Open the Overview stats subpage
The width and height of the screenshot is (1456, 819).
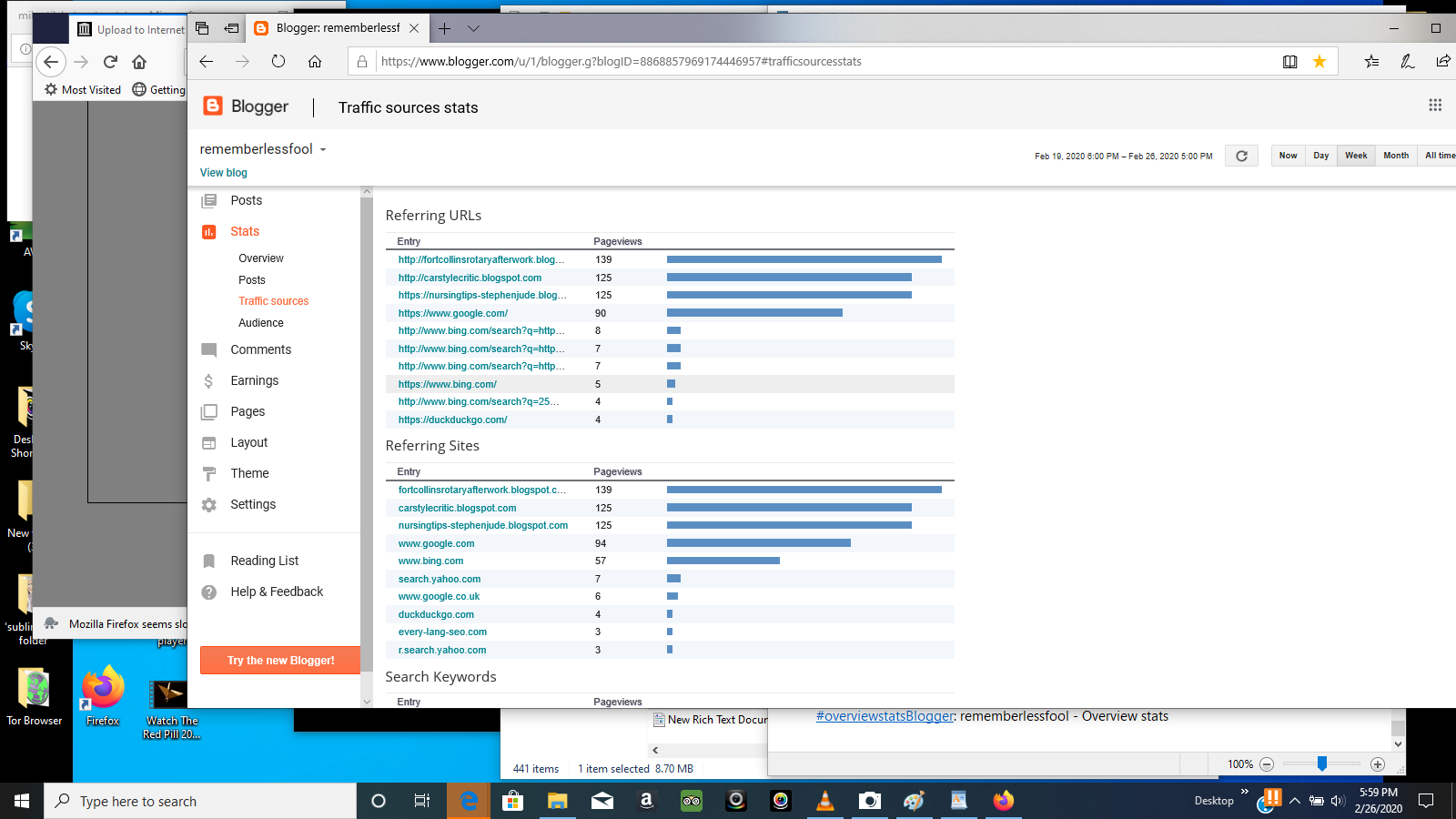(261, 258)
